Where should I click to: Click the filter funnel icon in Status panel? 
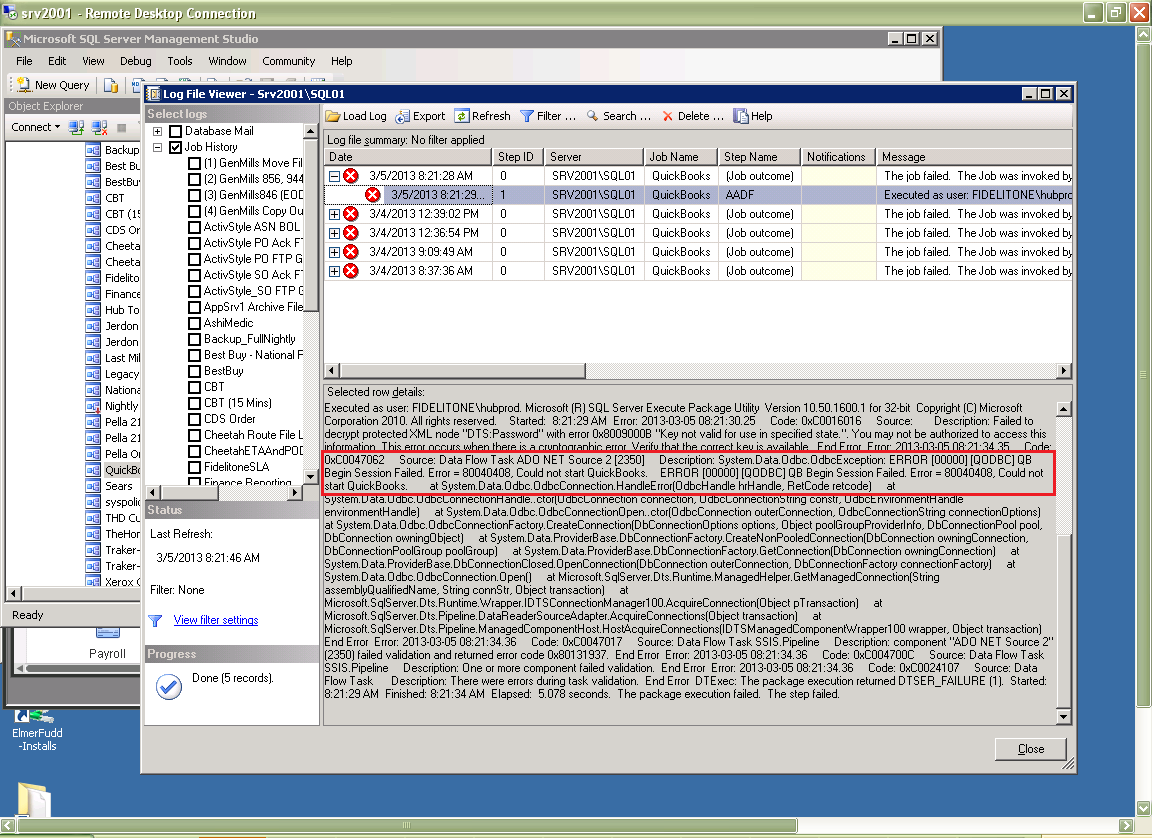tap(155, 621)
